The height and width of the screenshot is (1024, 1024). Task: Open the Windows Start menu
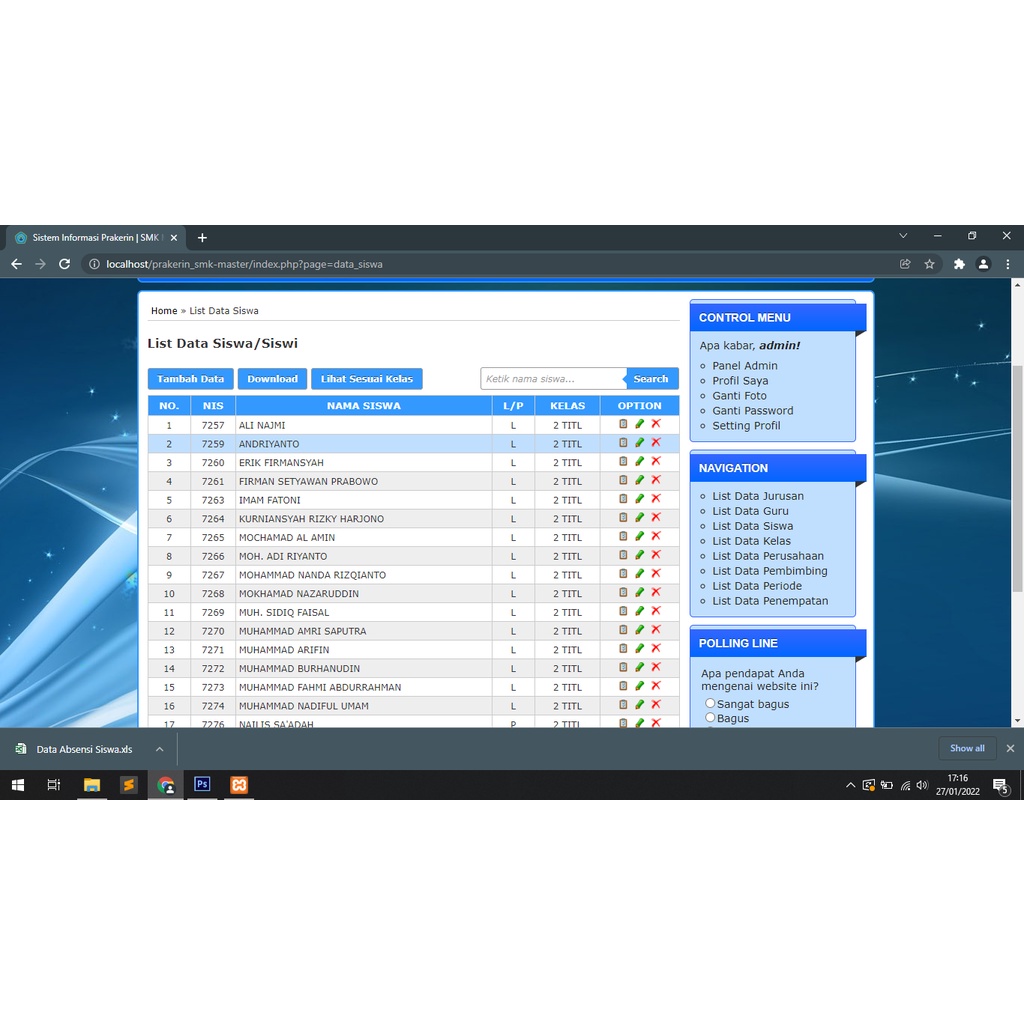click(x=18, y=784)
